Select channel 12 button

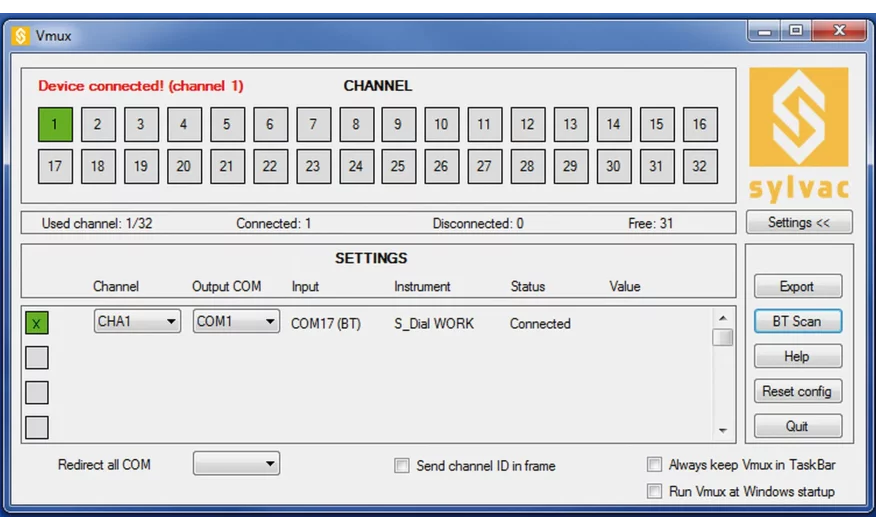point(528,125)
